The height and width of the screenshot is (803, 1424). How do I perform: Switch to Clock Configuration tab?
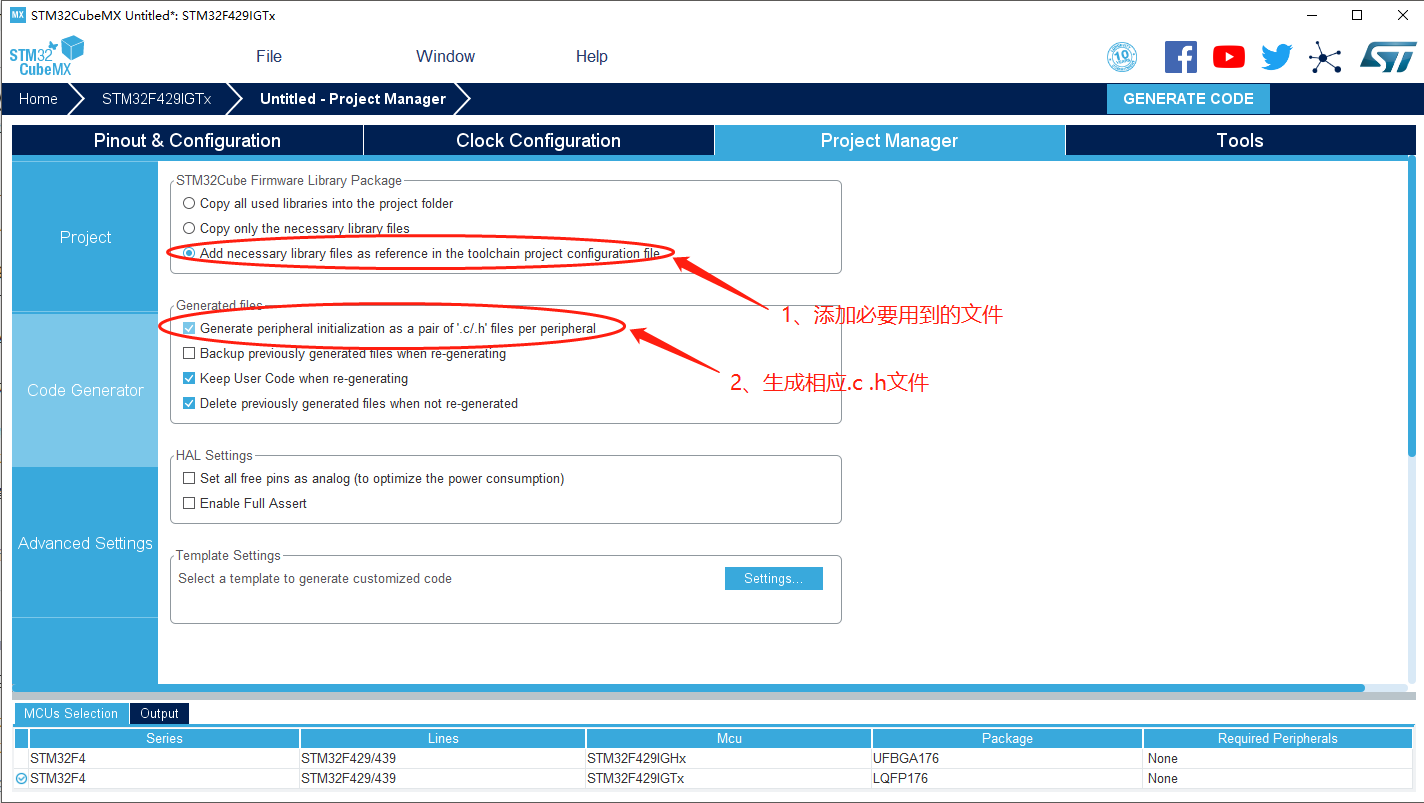[x=538, y=140]
